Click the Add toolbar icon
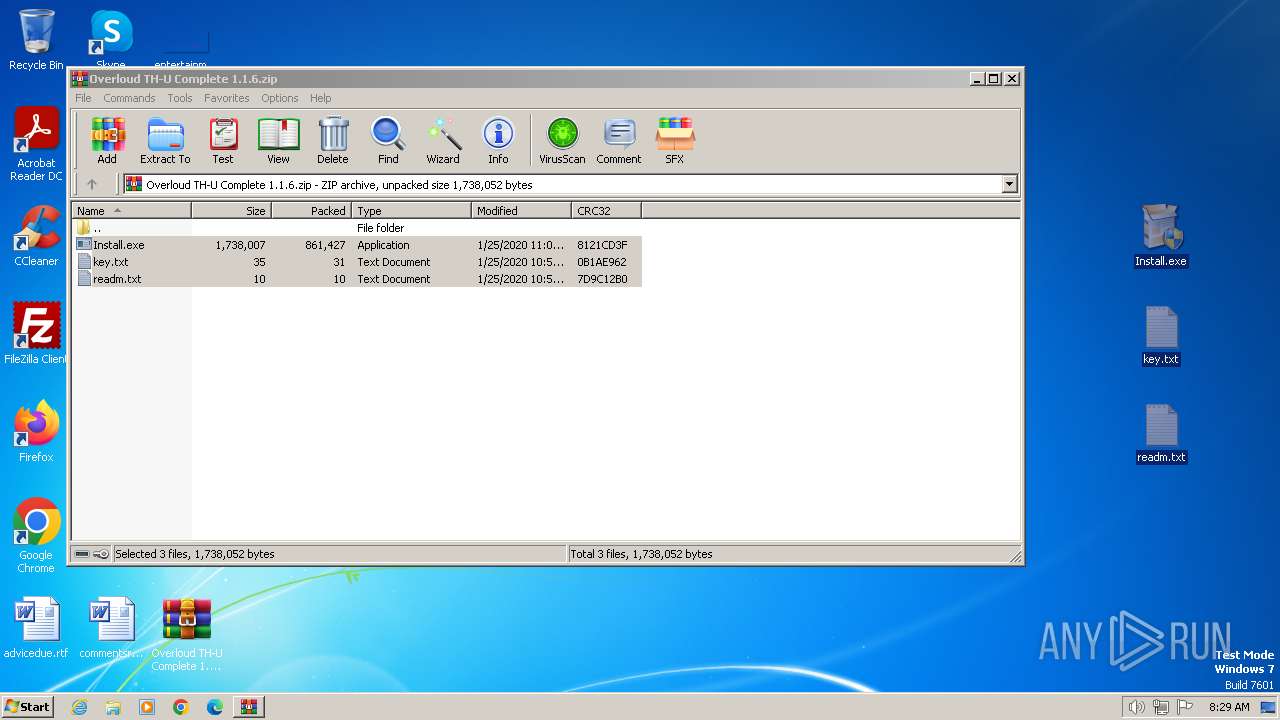 tap(107, 140)
